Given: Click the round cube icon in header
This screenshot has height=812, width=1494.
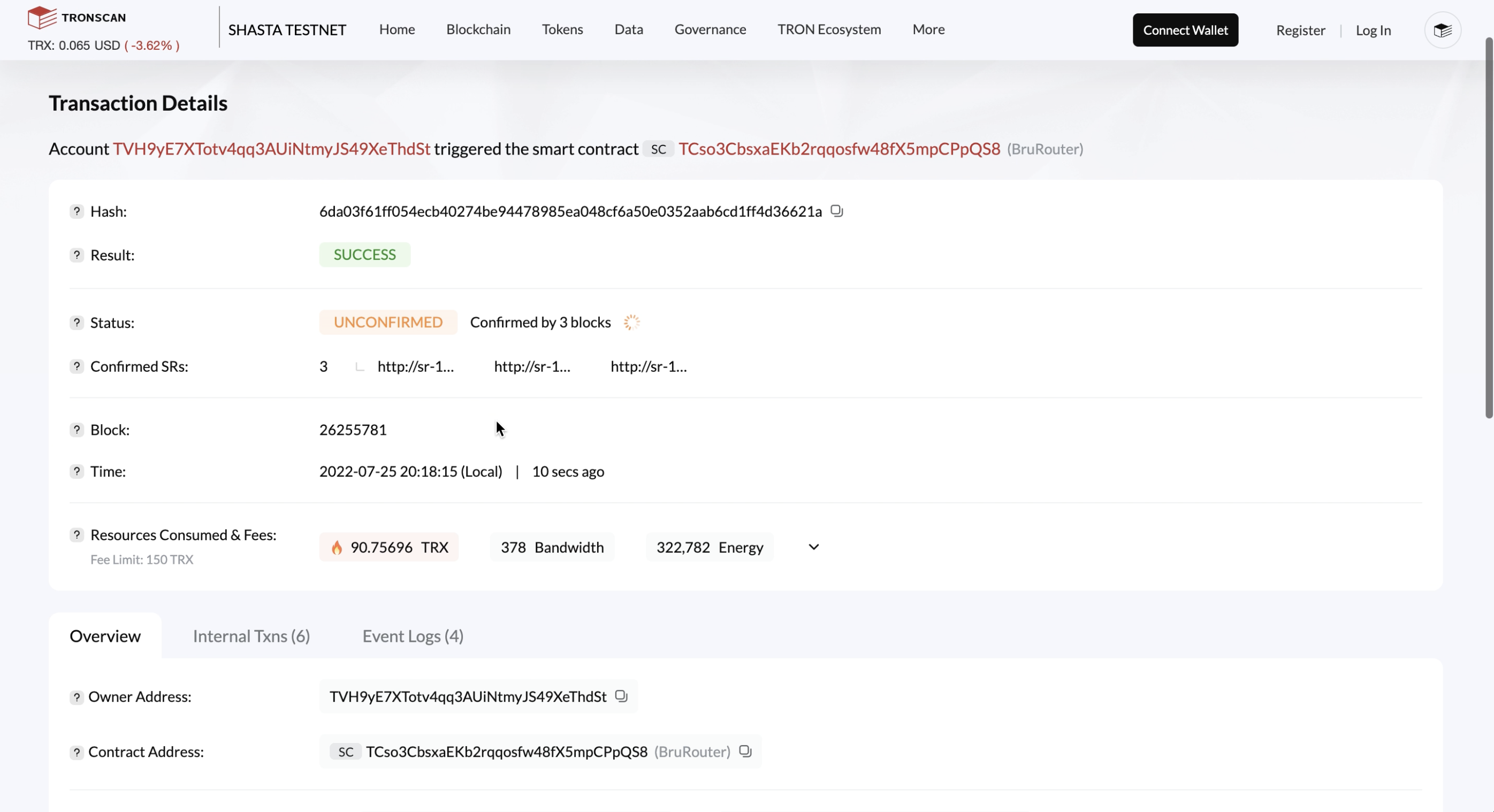Looking at the screenshot, I should click(1443, 30).
